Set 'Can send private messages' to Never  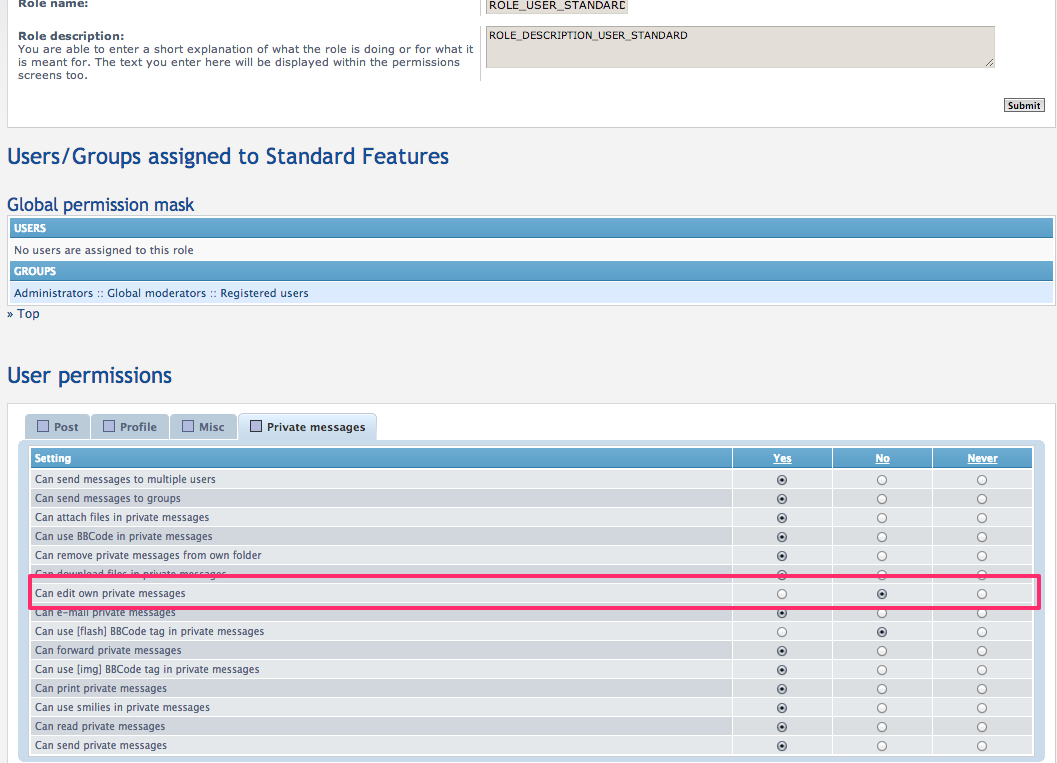coord(982,746)
